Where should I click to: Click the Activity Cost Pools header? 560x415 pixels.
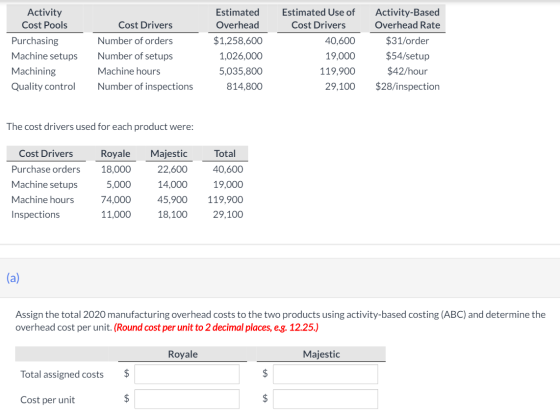pos(44,19)
